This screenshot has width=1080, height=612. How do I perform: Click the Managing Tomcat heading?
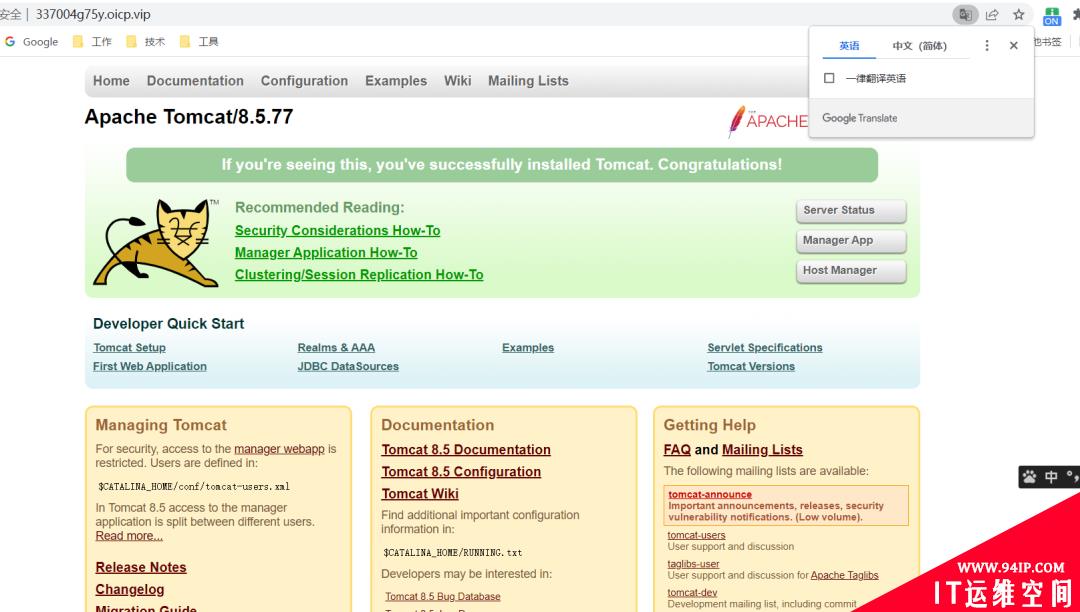161,425
